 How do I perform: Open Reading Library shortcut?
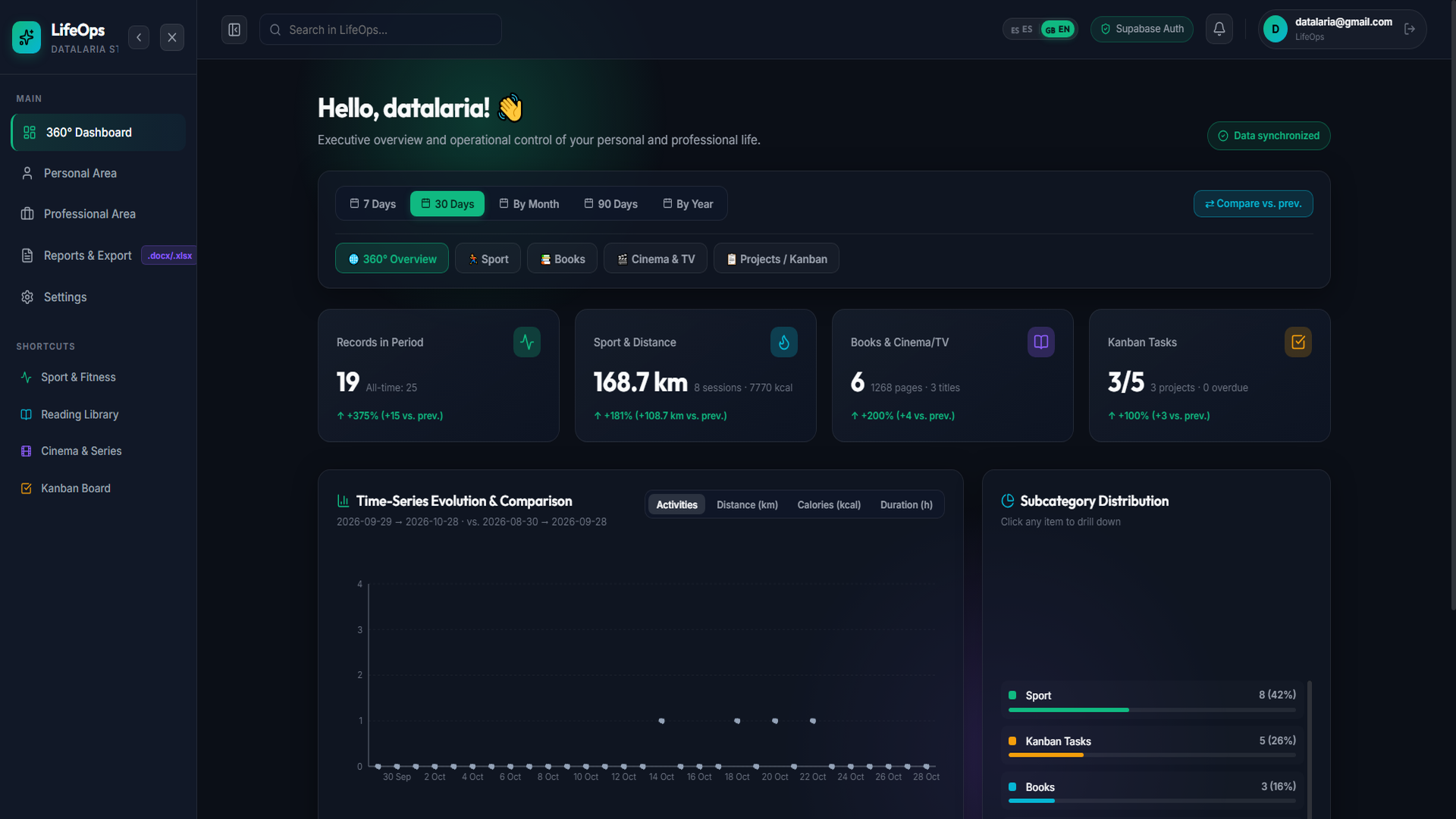[x=99, y=414]
